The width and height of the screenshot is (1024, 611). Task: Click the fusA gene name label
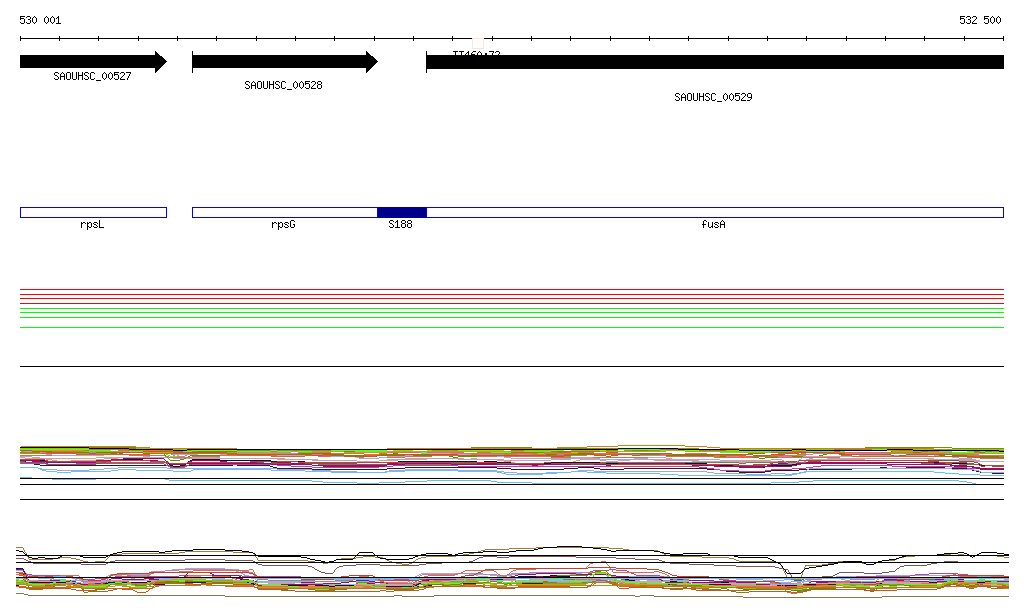click(x=713, y=225)
